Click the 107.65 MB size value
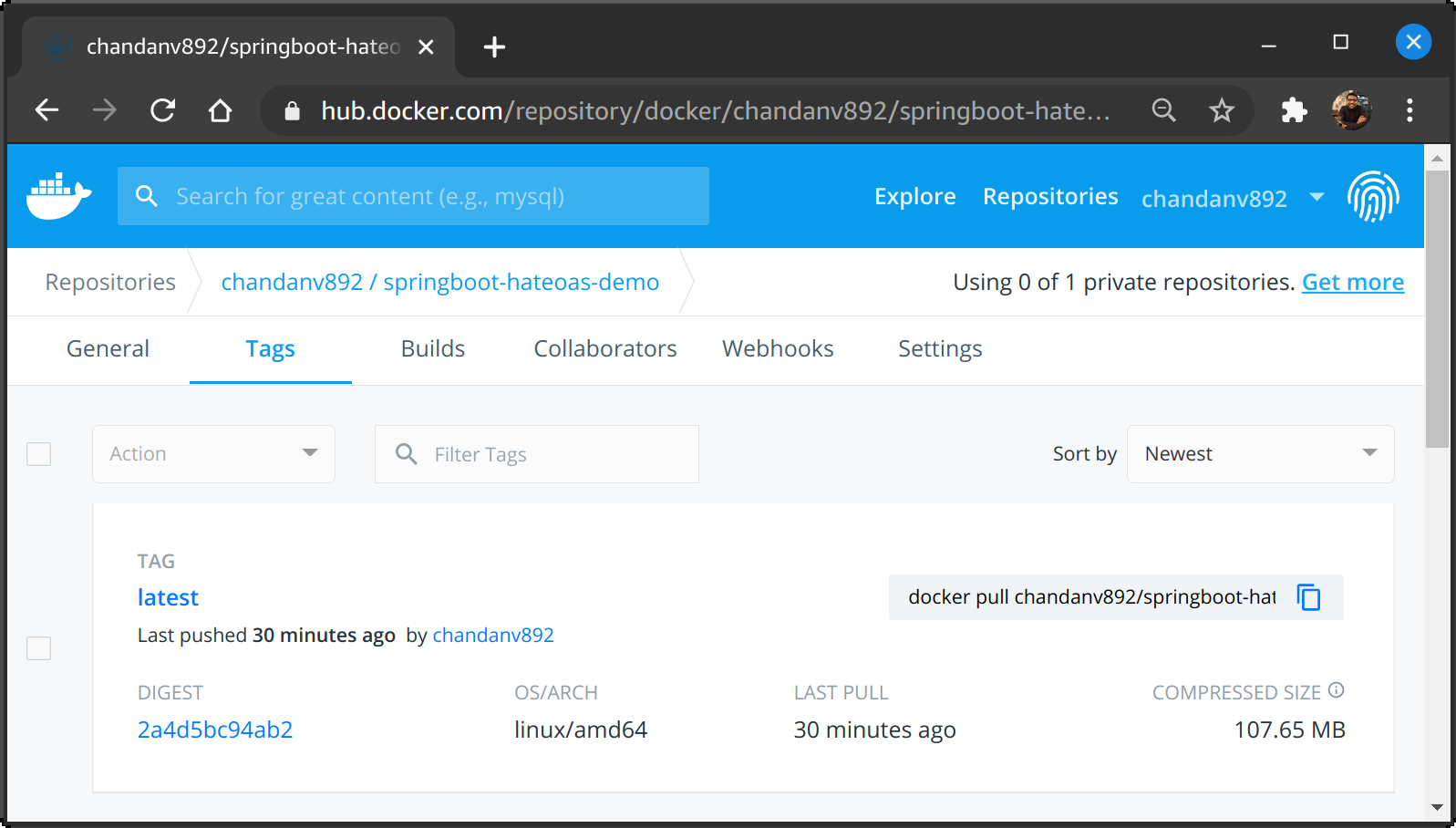 pyautogui.click(x=1290, y=730)
